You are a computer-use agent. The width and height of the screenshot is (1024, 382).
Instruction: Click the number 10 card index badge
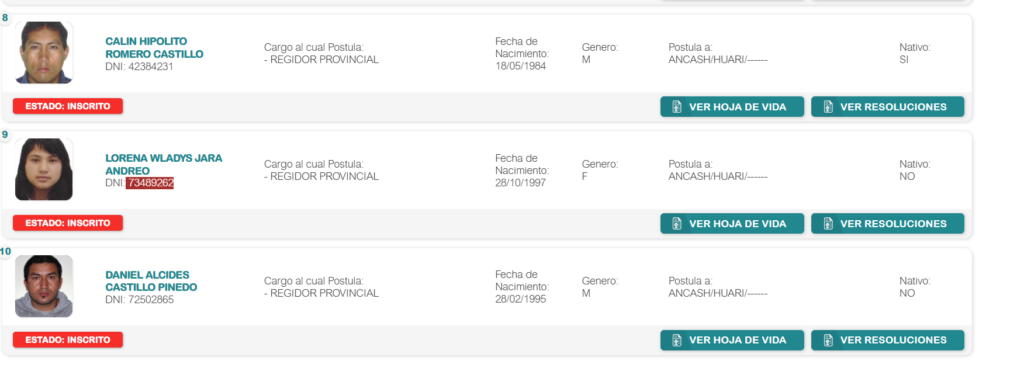(x=5, y=251)
